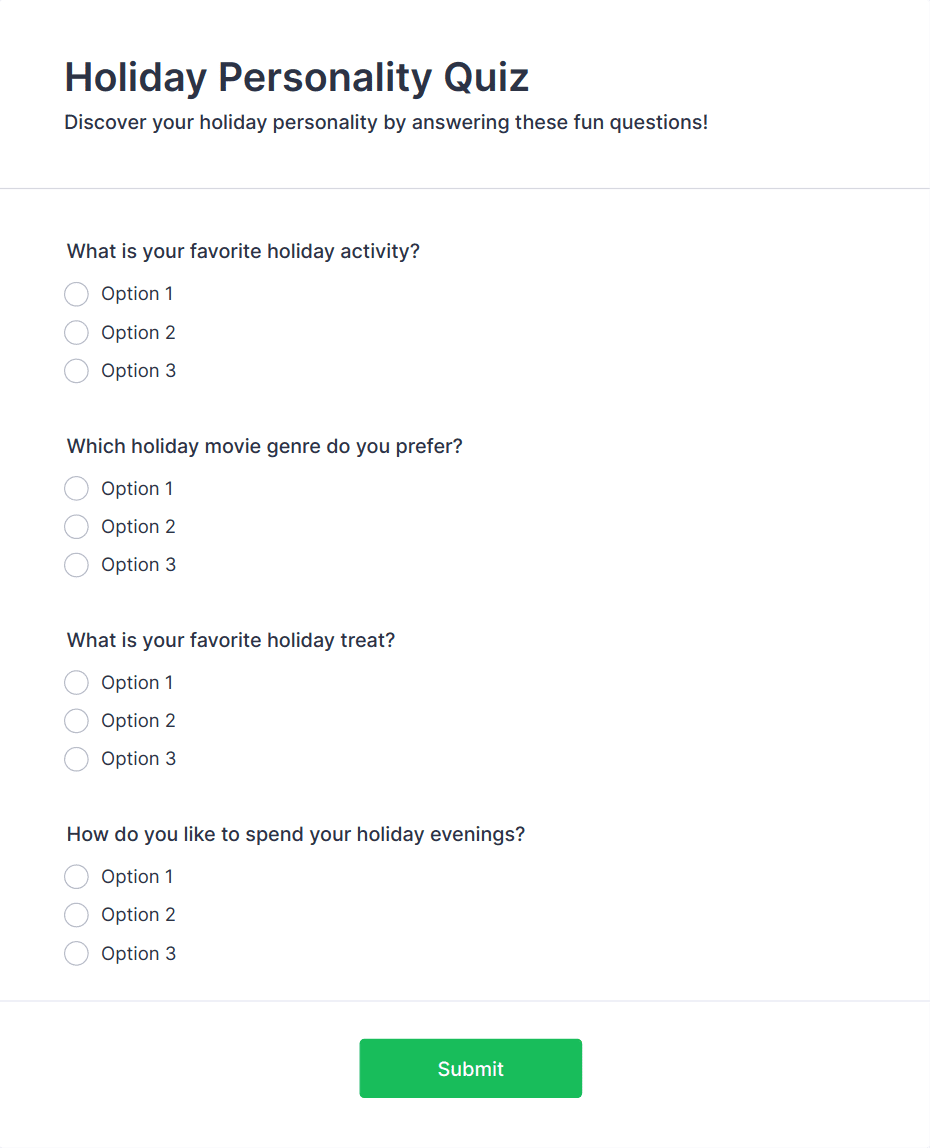Viewport: 930px width, 1148px height.
Task: Click the holiday evenings question text
Action: (294, 833)
